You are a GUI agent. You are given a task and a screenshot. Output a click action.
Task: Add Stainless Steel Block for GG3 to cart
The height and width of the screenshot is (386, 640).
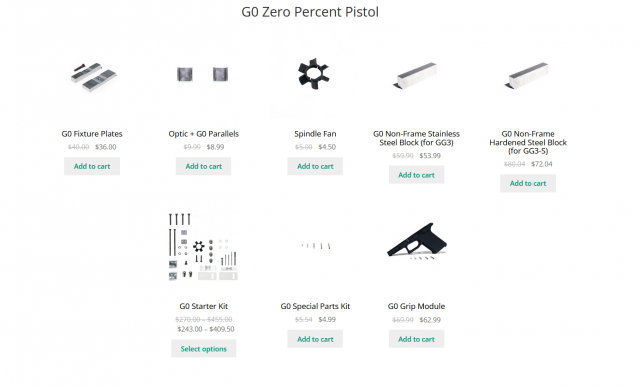tap(416, 175)
